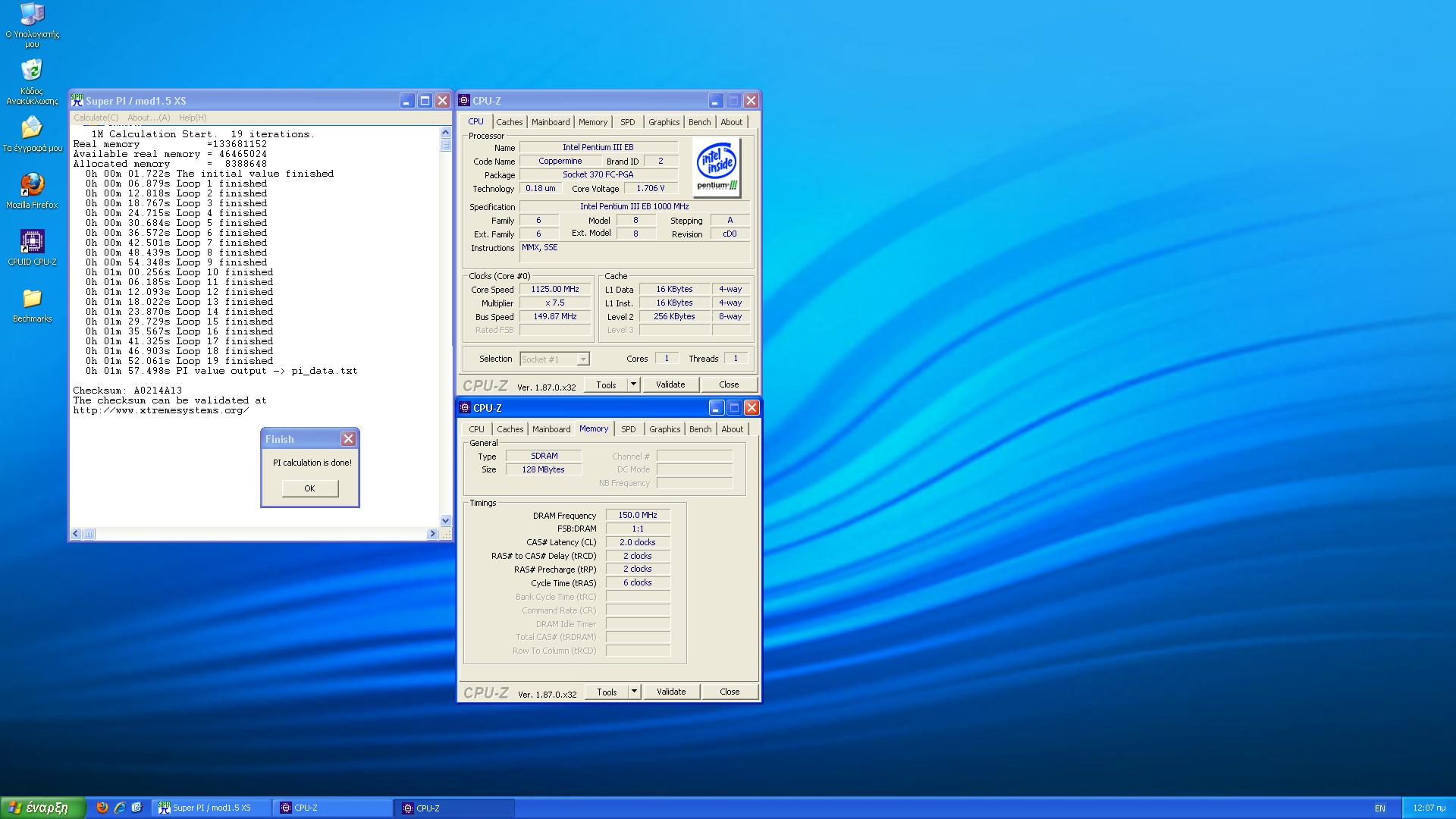Click Tools button in upper CPU-Z
The height and width of the screenshot is (819, 1456).
606,384
